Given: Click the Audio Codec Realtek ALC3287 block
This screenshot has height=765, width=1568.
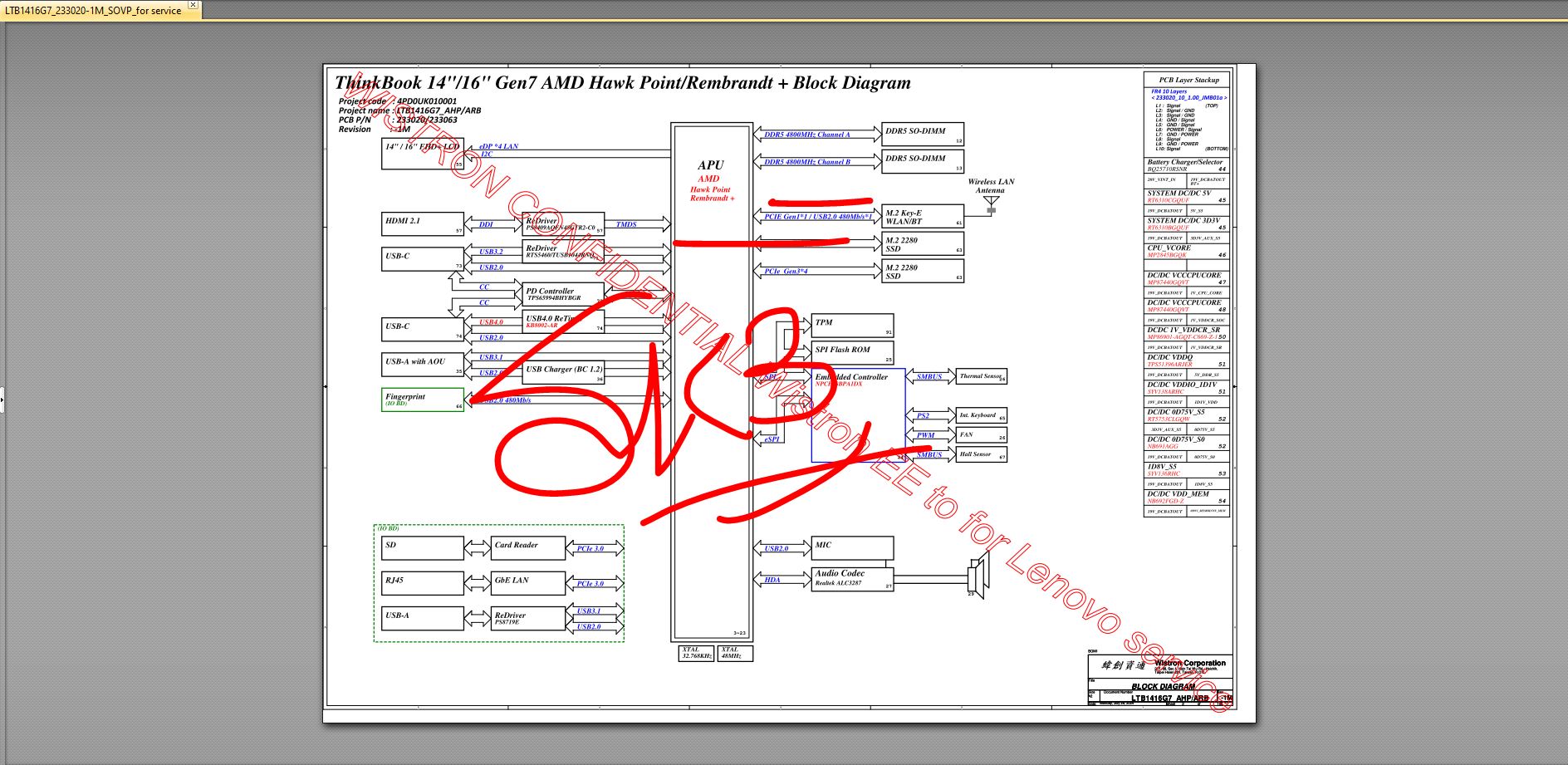Looking at the screenshot, I should click(852, 579).
